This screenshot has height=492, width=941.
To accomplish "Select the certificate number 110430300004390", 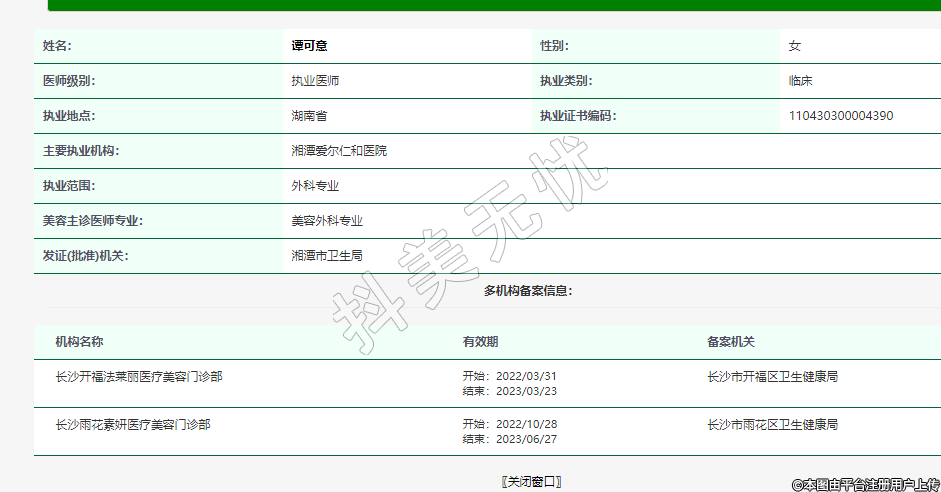I will pyautogui.click(x=840, y=116).
